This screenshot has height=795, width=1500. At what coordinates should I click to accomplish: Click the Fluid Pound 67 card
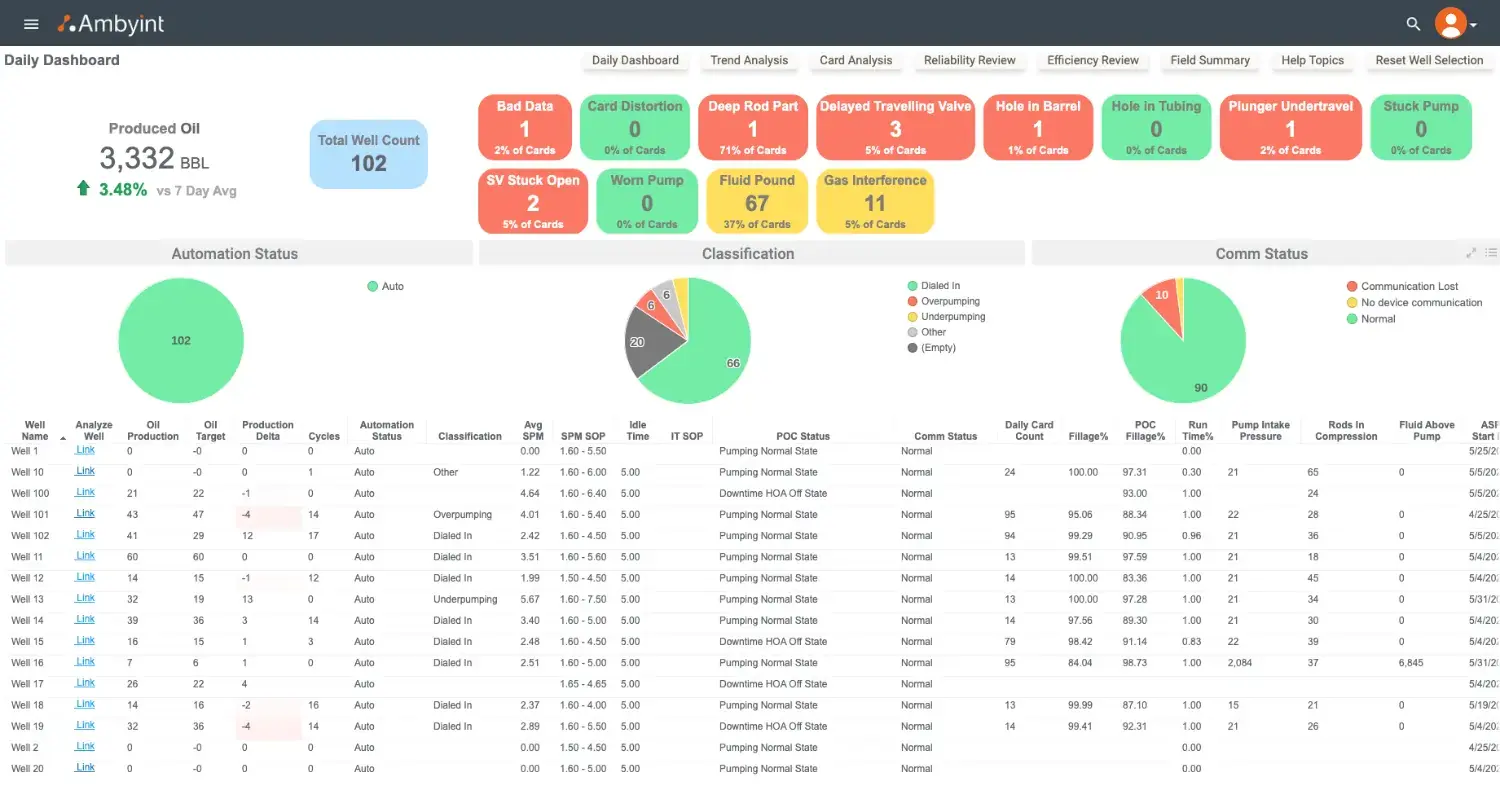click(756, 201)
